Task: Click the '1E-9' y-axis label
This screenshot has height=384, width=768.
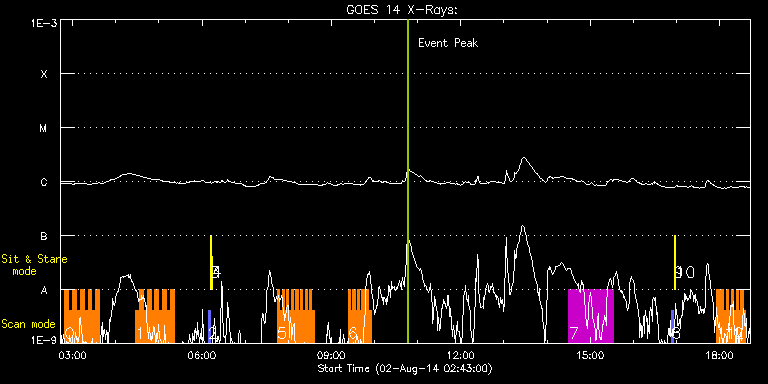Action: point(44,339)
